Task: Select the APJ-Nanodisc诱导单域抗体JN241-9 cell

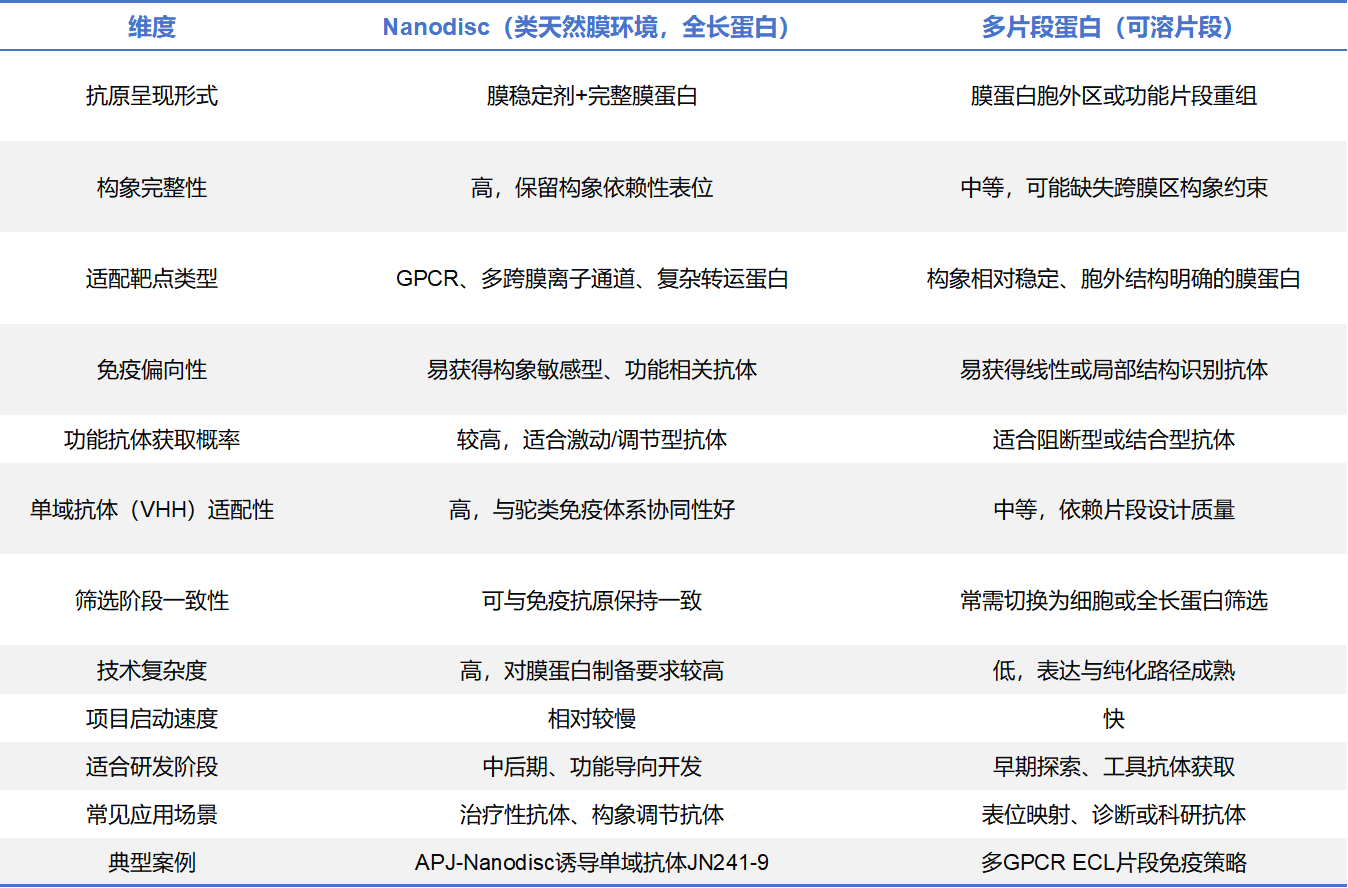Action: tap(591, 862)
